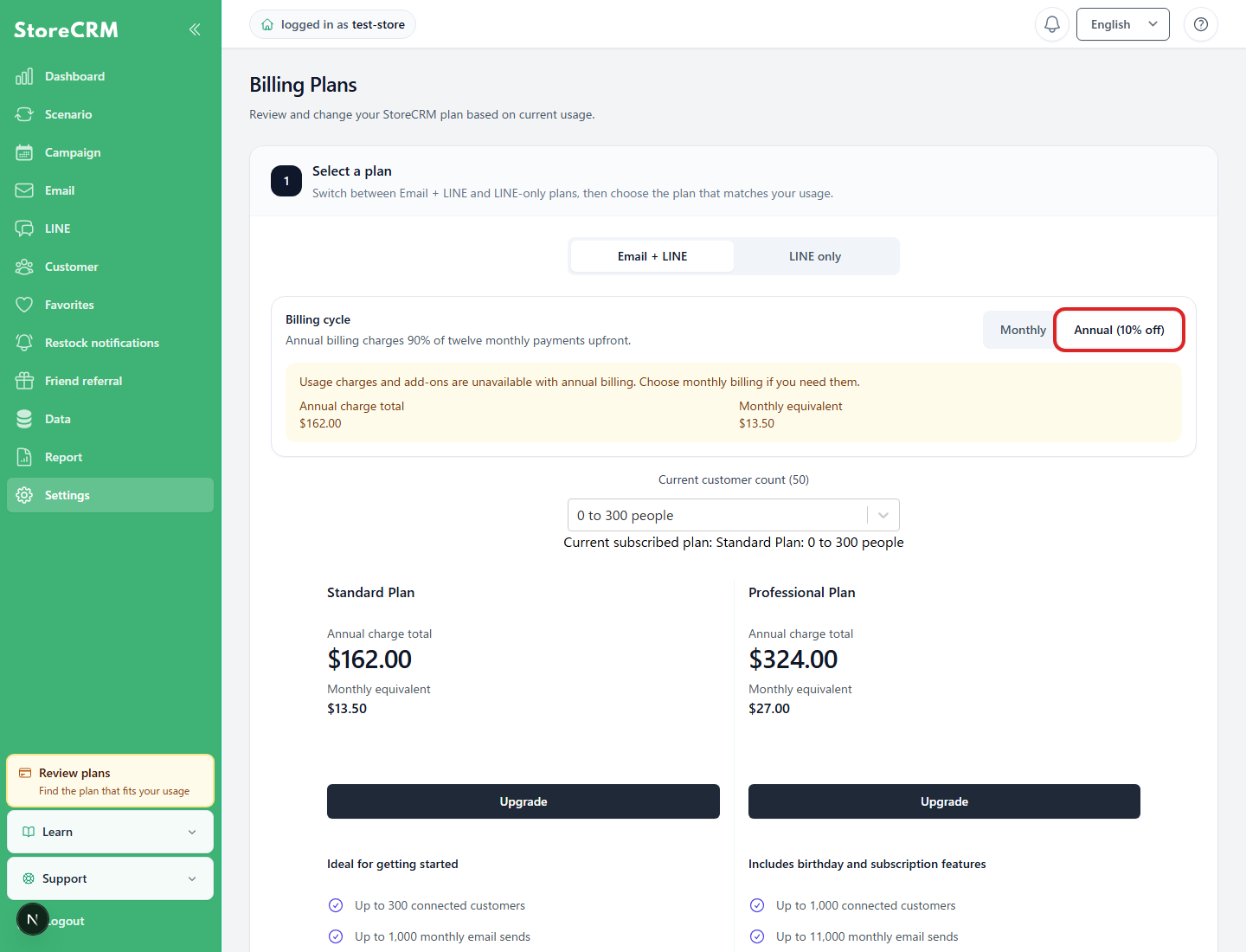1246x952 pixels.
Task: Click the Campaign calendar icon
Action: click(x=24, y=152)
